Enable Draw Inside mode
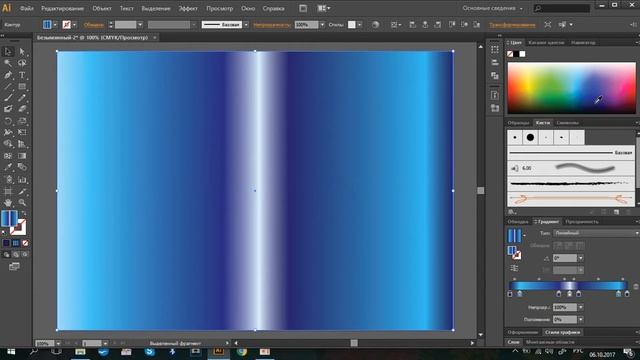 25,254
